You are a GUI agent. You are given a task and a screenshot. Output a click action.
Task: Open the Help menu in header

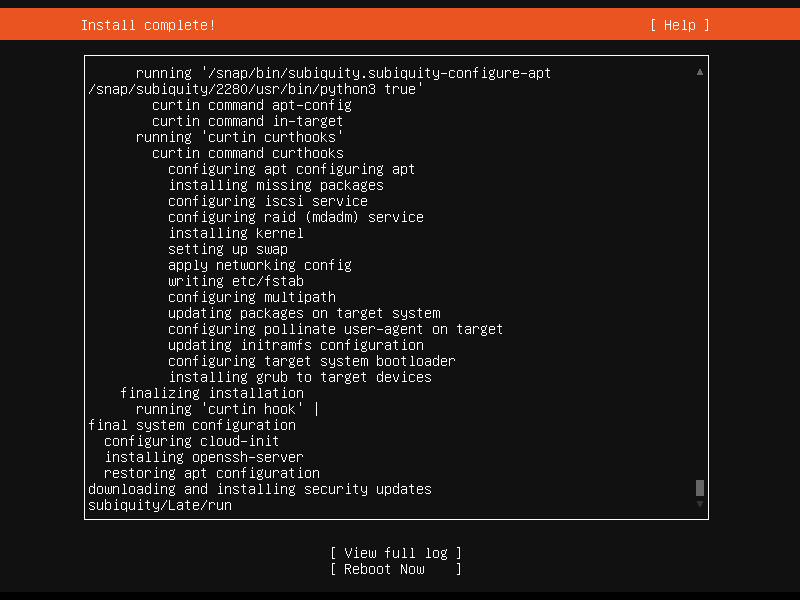click(x=679, y=25)
